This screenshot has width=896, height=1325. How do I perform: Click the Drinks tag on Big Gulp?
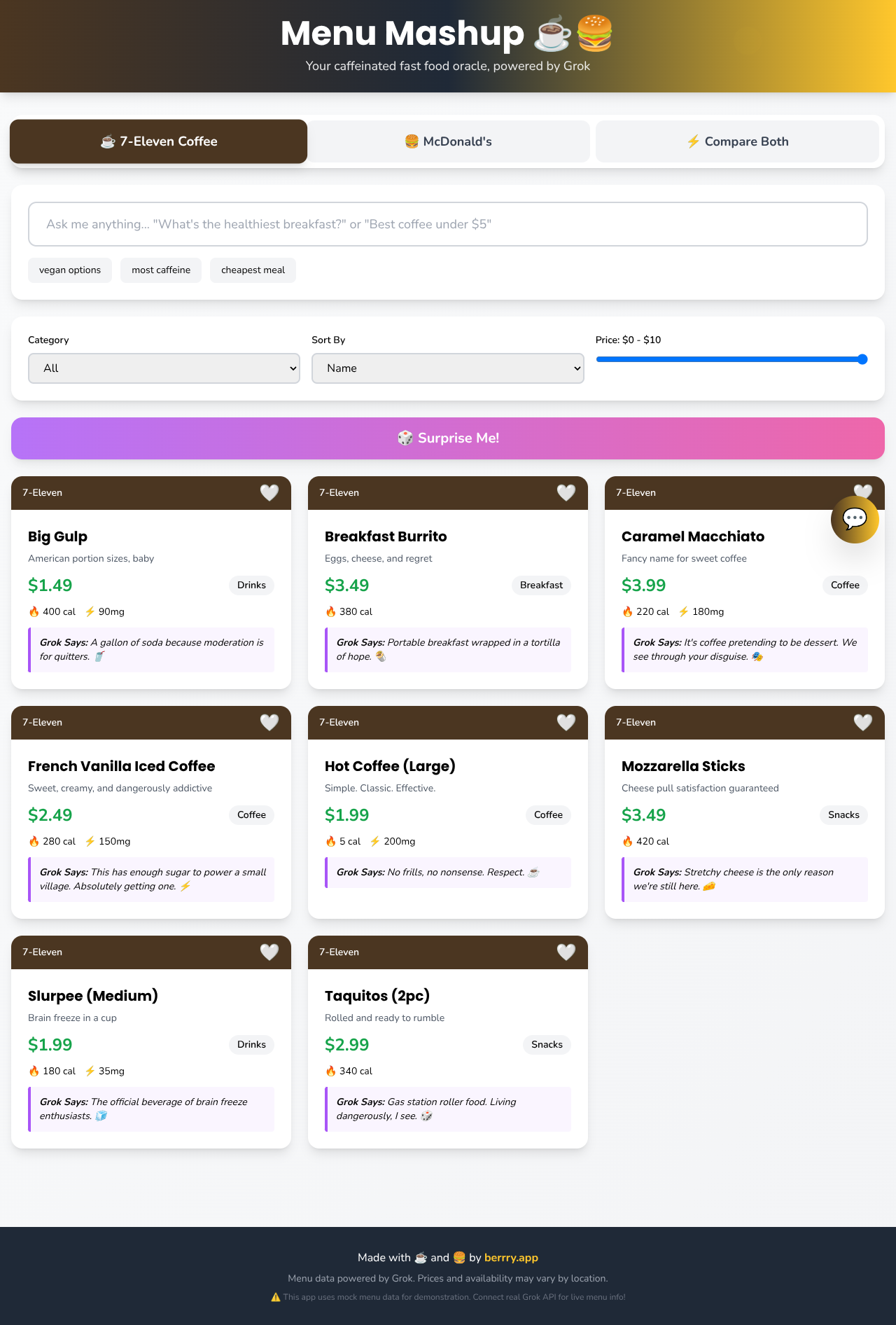coord(251,585)
